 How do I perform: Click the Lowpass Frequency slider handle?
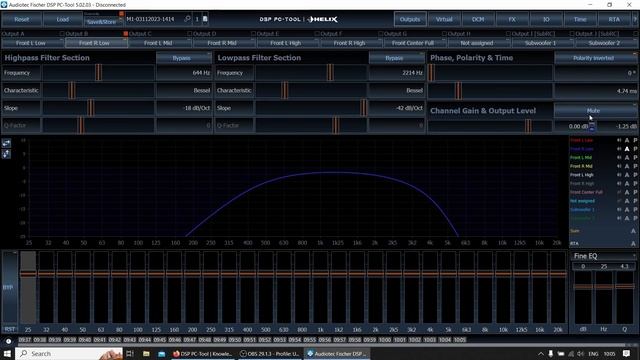coord(330,73)
